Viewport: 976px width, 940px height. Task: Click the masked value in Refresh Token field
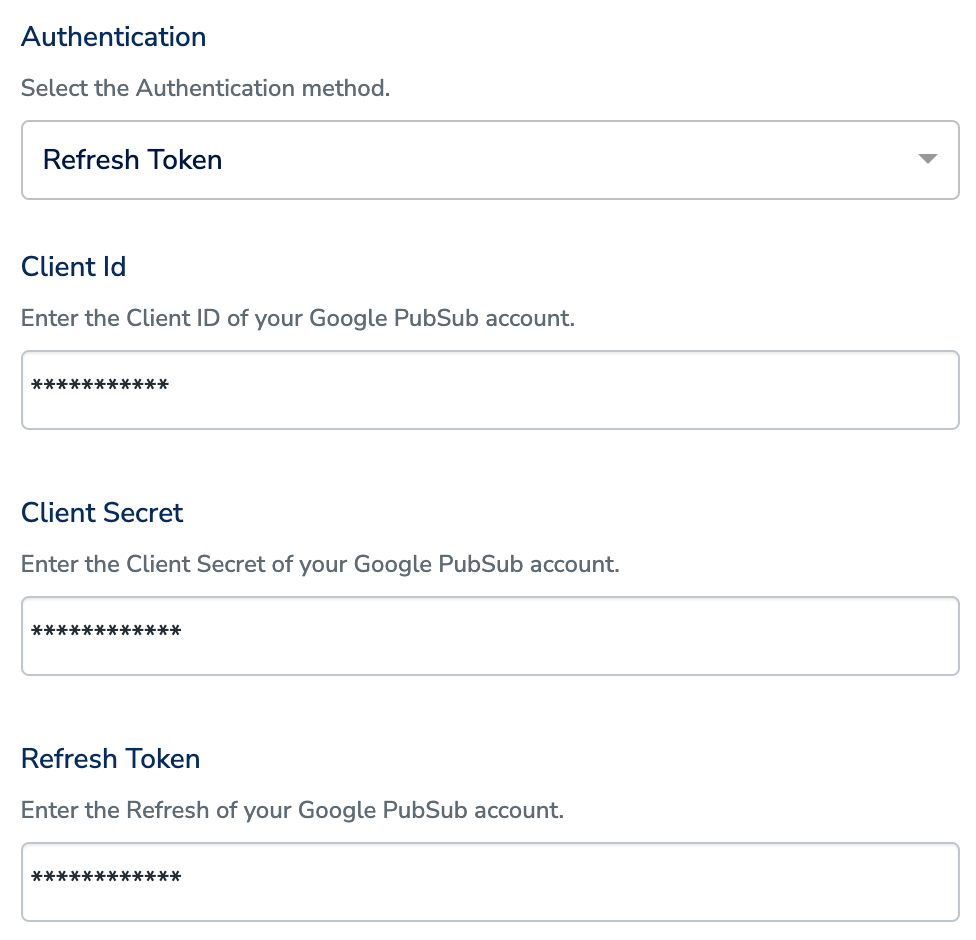pyautogui.click(x=106, y=878)
